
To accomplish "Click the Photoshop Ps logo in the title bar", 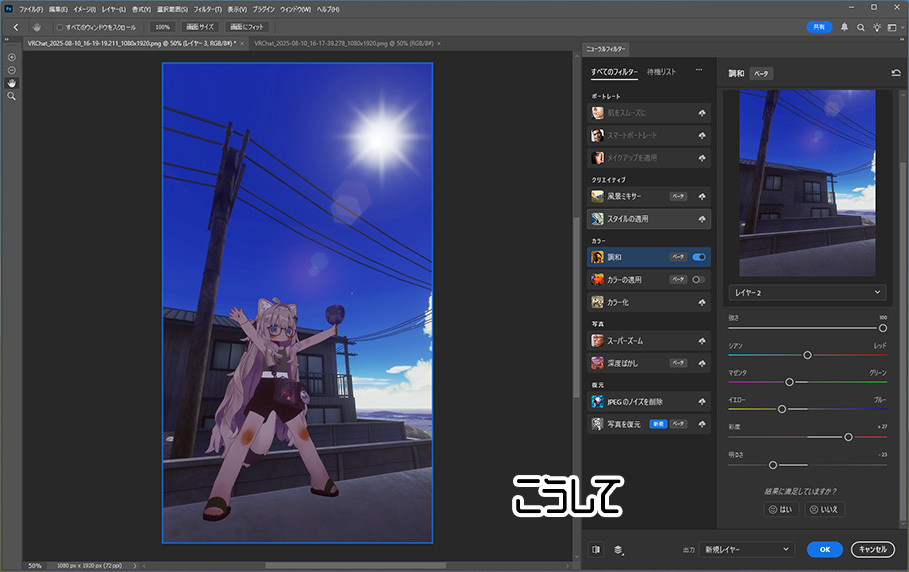I will click(8, 9).
